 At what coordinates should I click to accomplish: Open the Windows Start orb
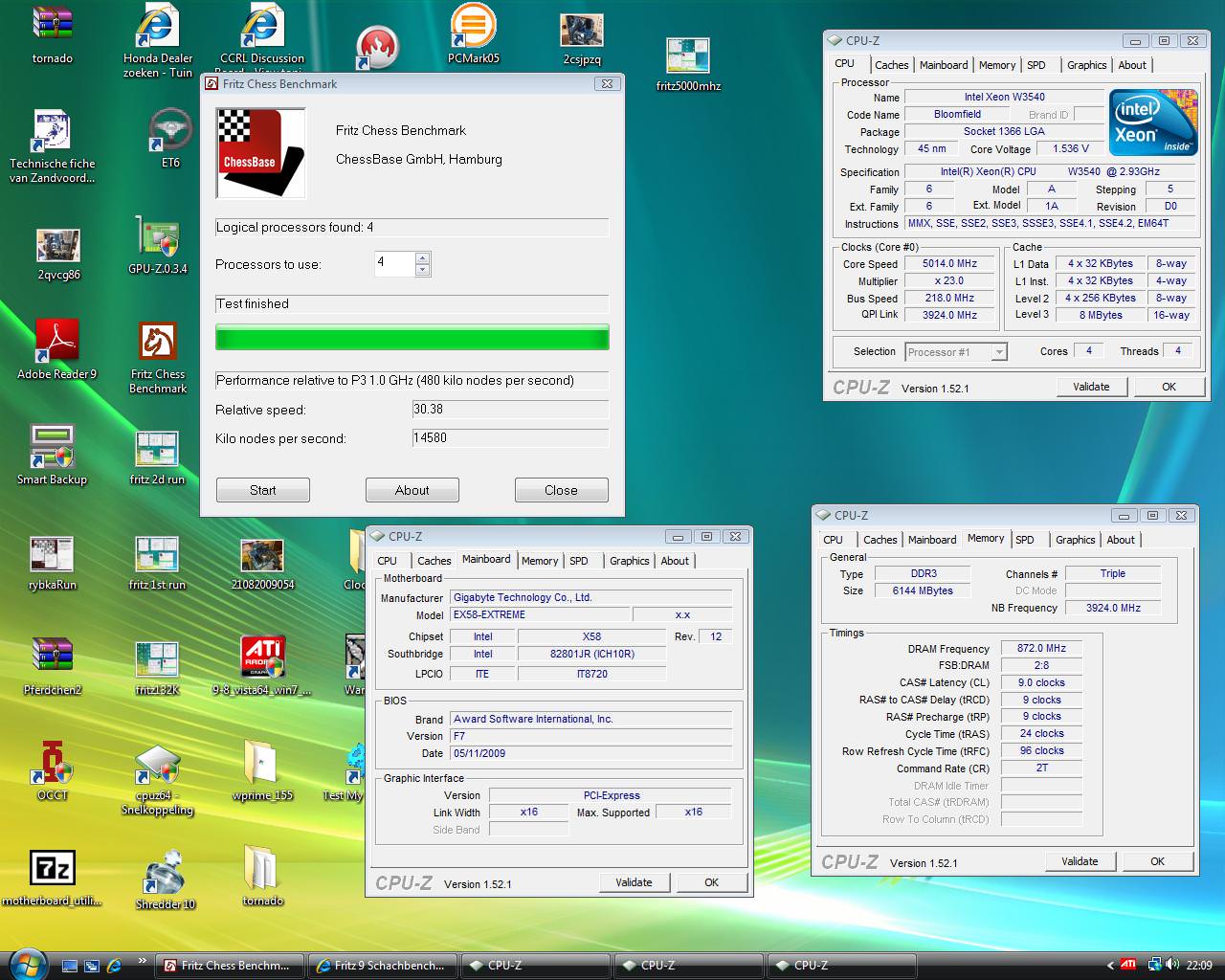click(26, 964)
